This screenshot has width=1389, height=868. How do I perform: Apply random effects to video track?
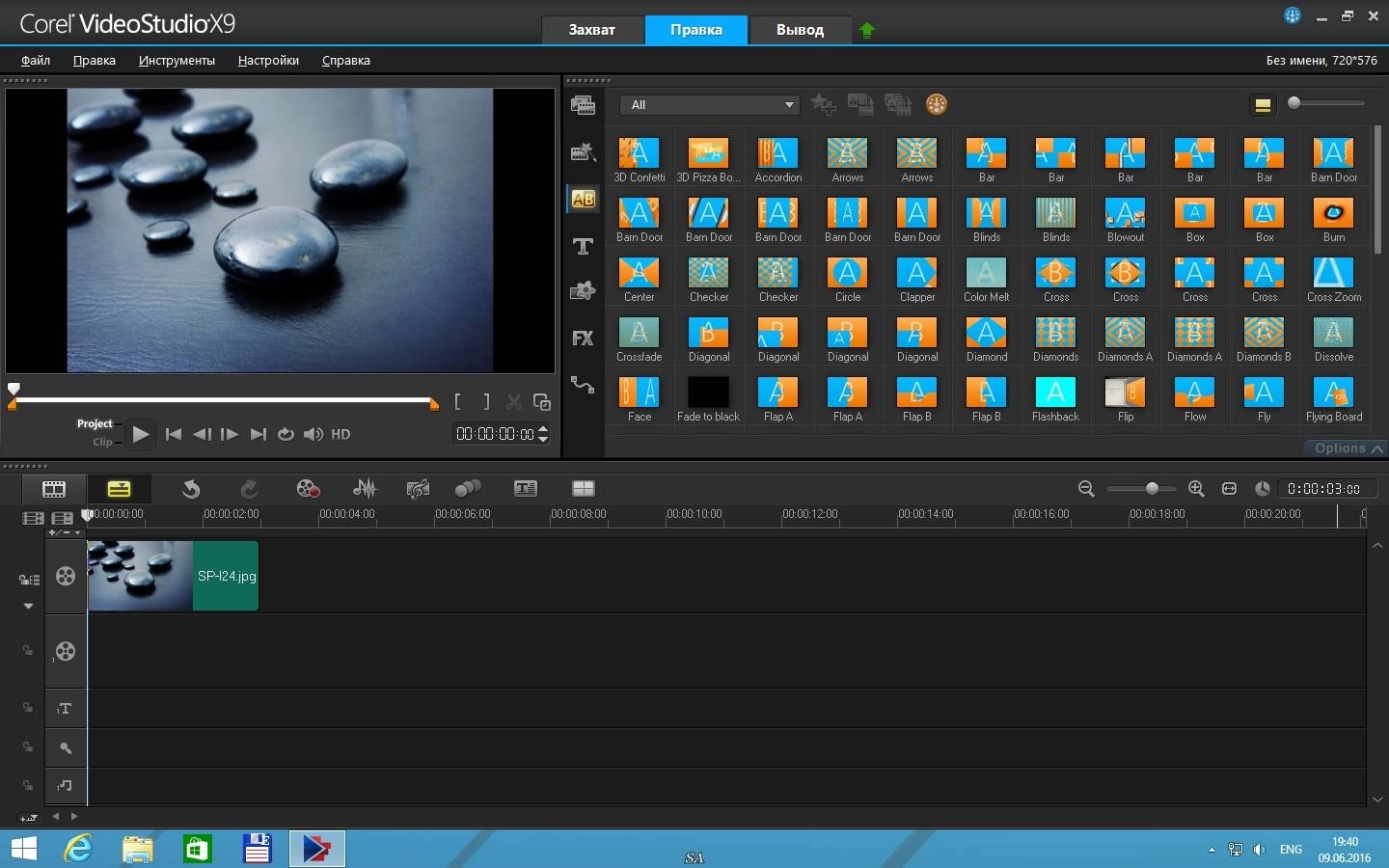pos(898,104)
